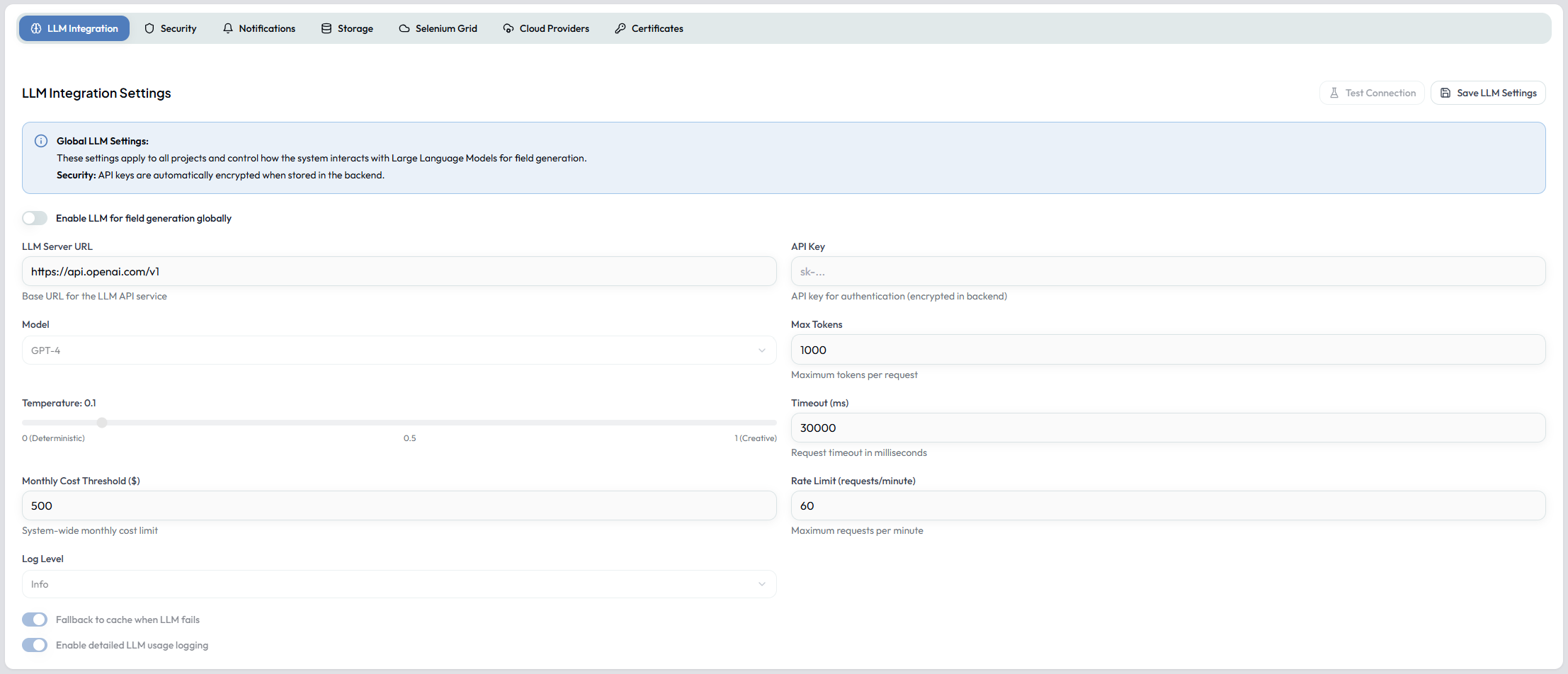This screenshot has height=674, width=1568.
Task: Click the Test Connection button
Action: coord(1372,93)
